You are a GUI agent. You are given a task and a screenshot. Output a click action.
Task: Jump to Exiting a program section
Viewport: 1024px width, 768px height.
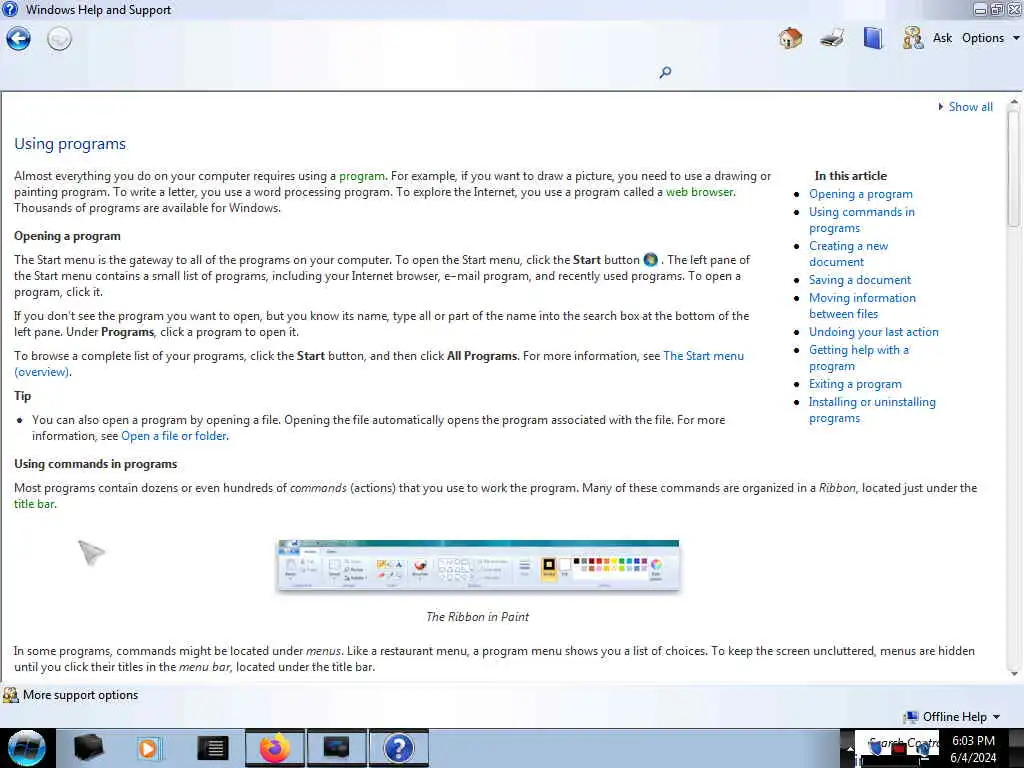coord(855,384)
